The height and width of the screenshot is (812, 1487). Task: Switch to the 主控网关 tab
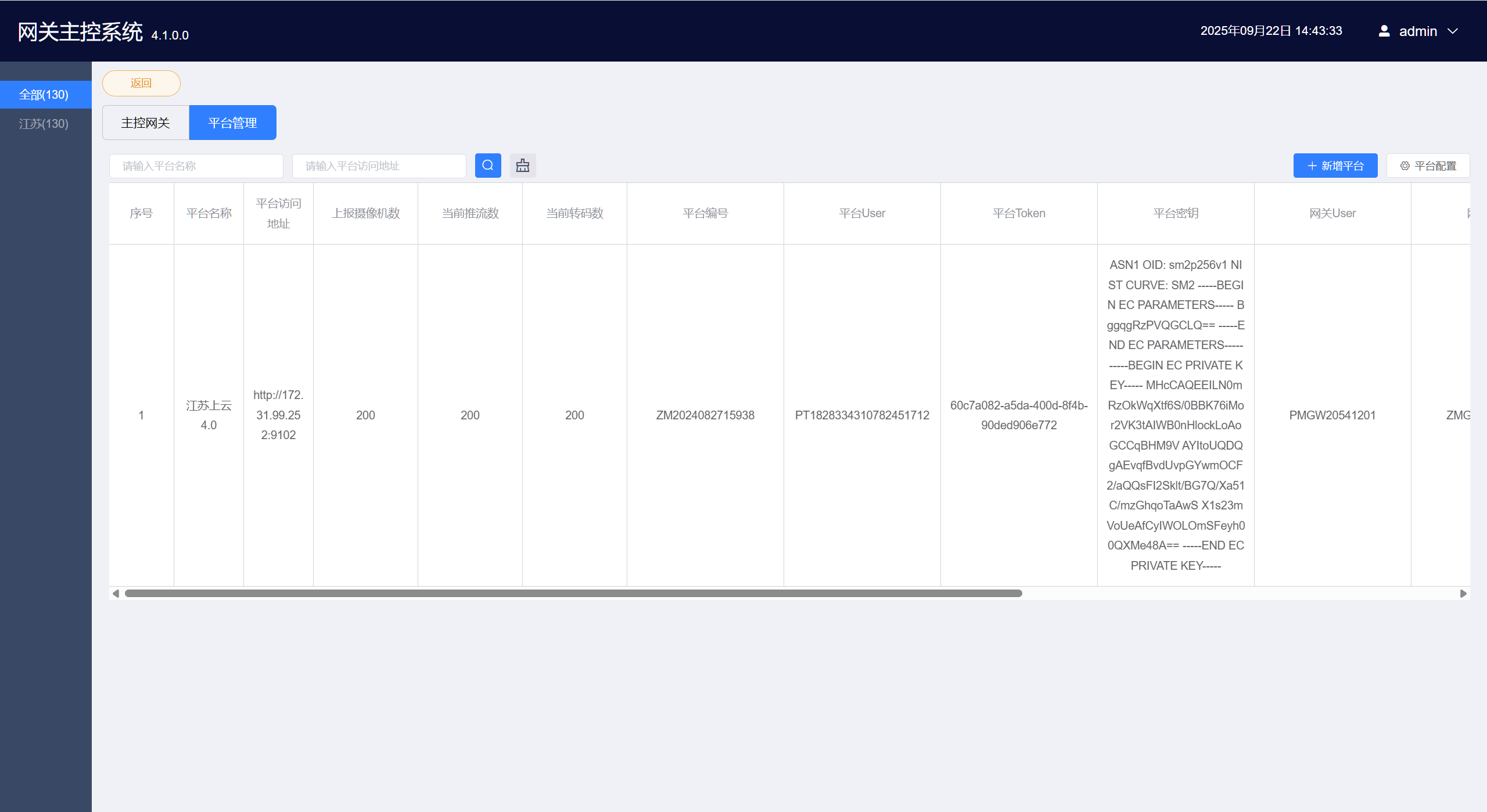pyautogui.click(x=146, y=123)
